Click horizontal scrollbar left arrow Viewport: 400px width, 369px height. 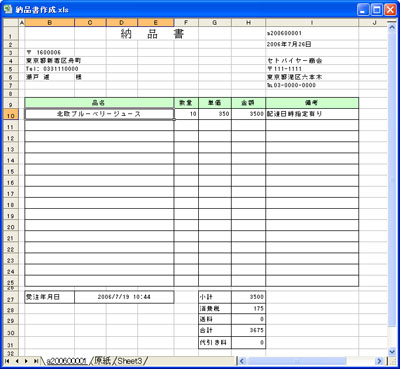click(x=242, y=361)
